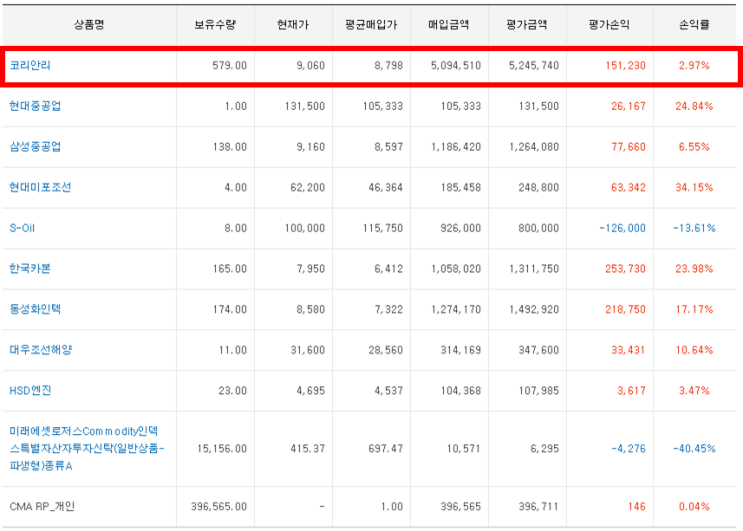Select 한국카본 return 23.98%

694,270
